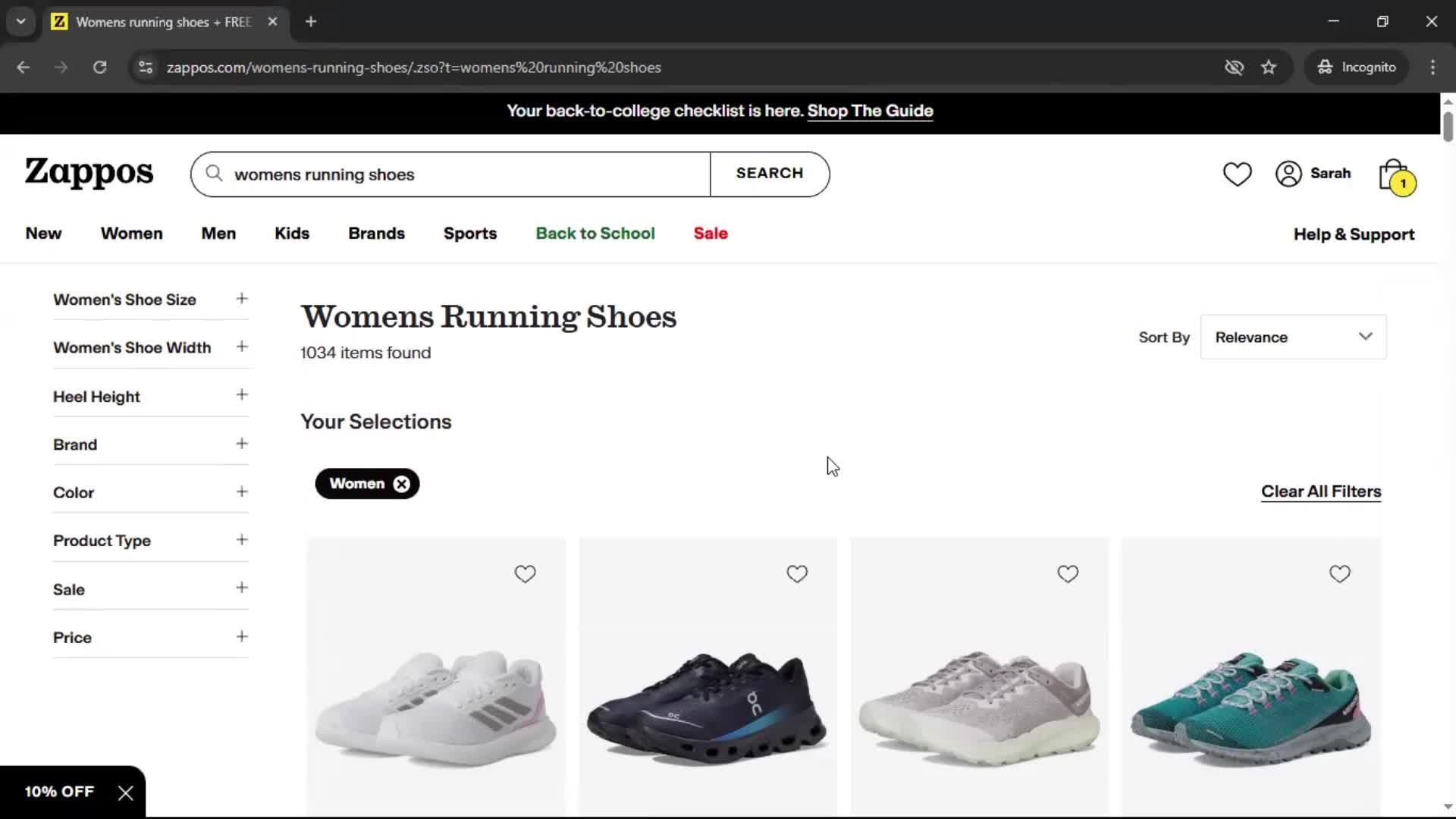Open the red Sale nav item

[x=711, y=234]
